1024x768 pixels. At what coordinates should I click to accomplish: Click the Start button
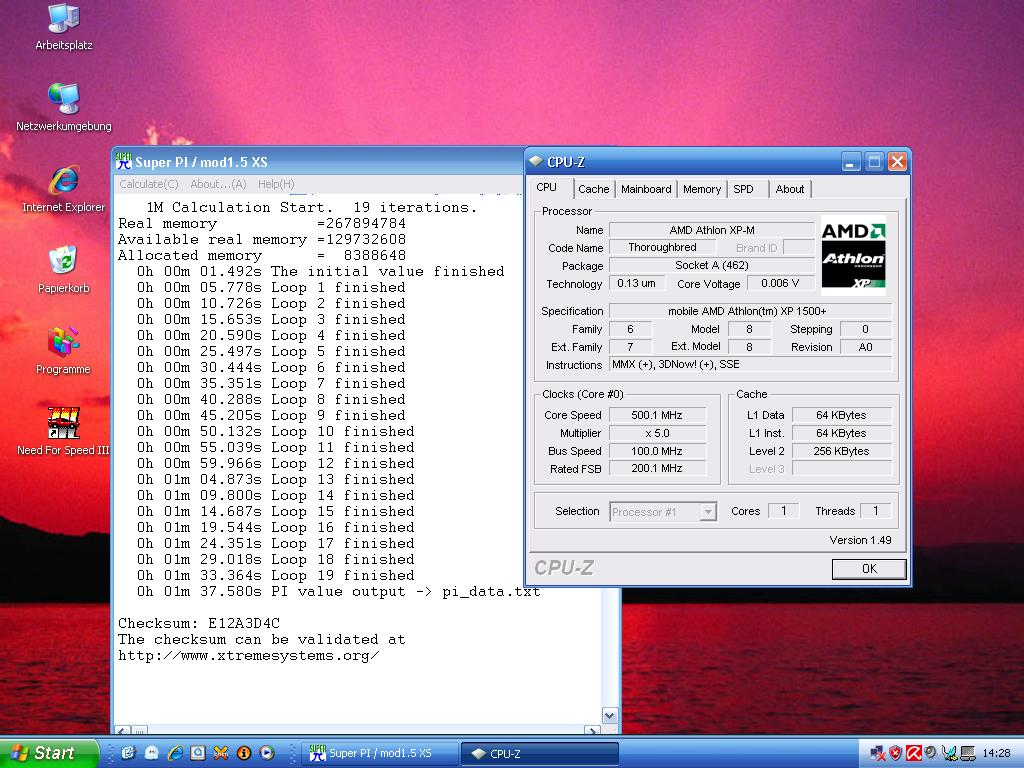(48, 753)
